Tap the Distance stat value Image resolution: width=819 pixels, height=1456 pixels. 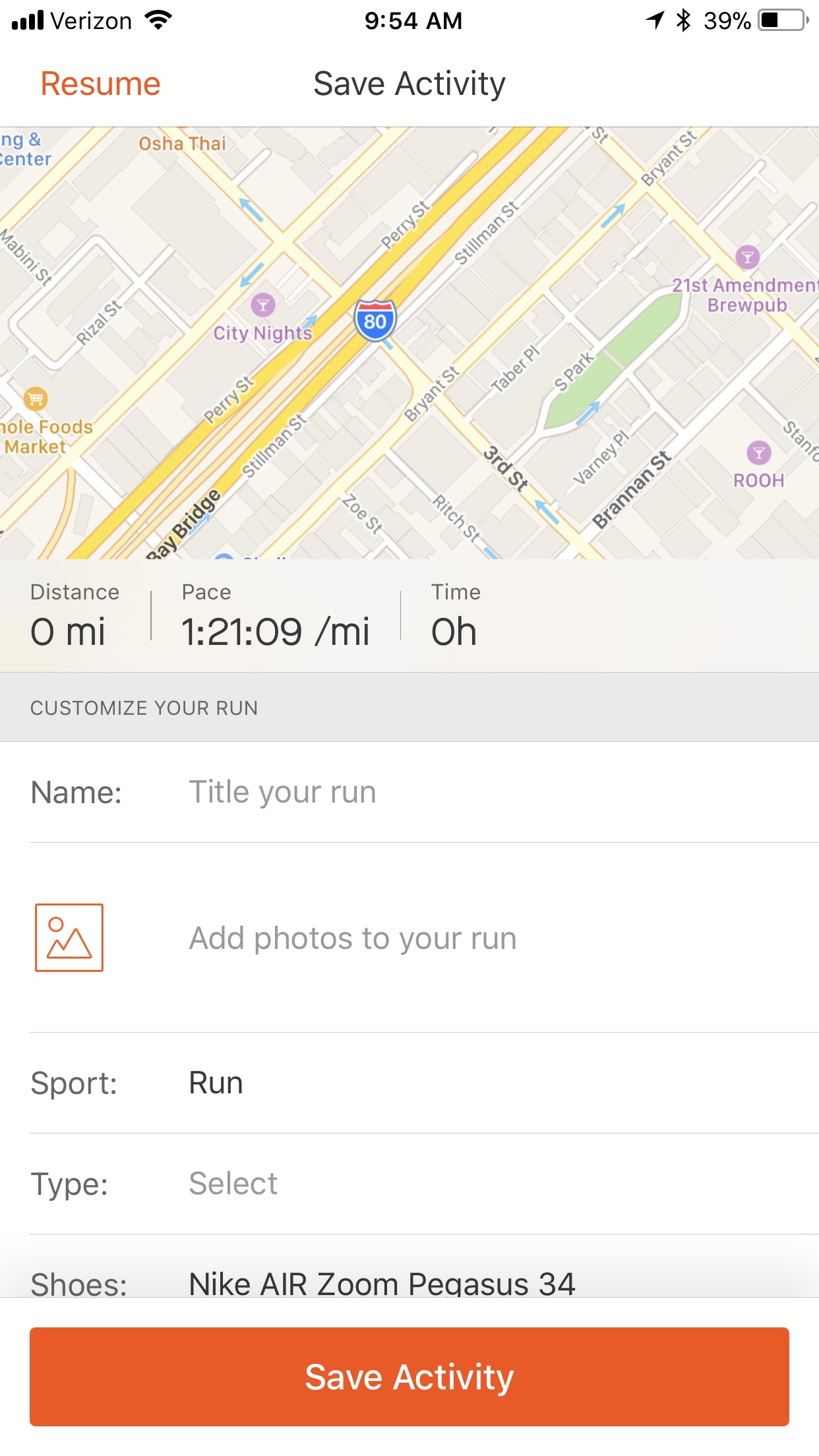[68, 632]
